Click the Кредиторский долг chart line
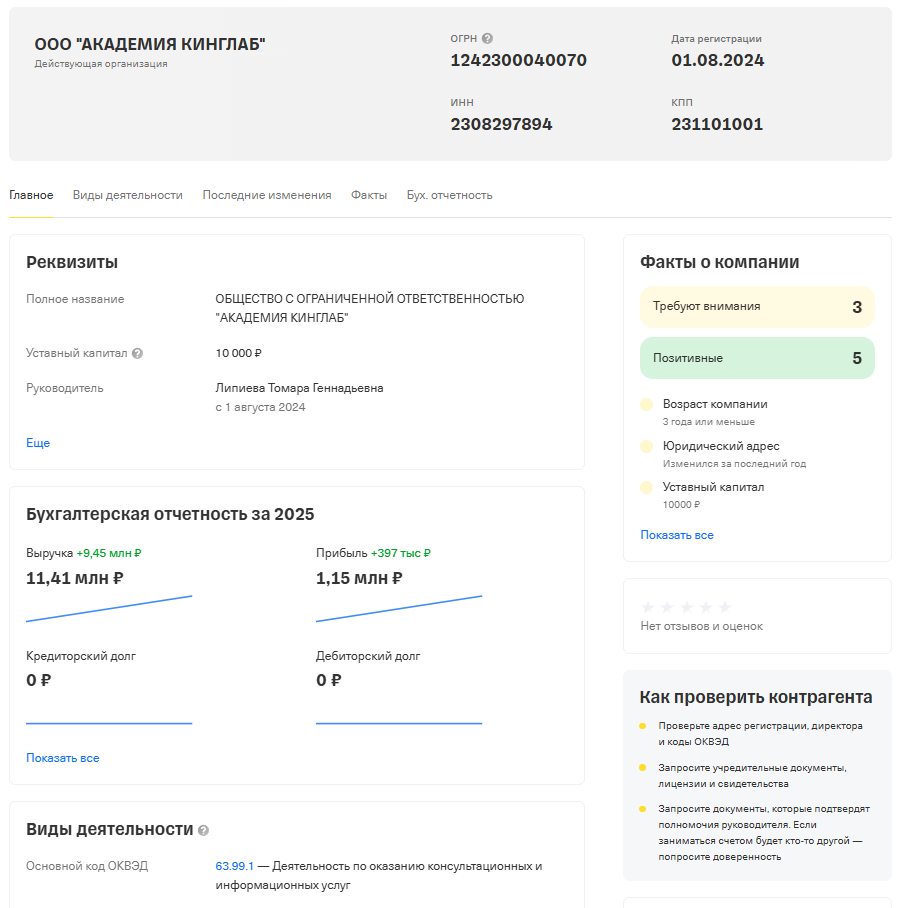 coord(109,723)
